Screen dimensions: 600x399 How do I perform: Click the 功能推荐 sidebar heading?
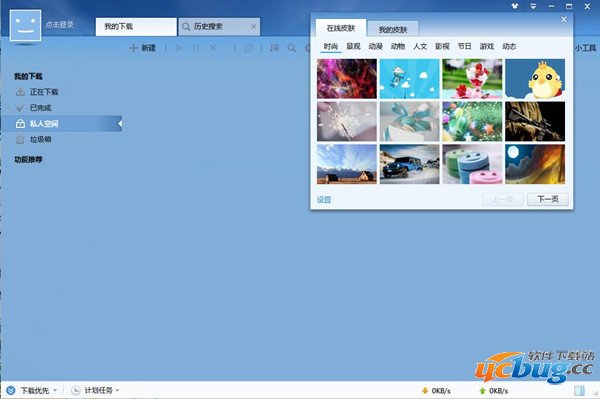point(28,160)
